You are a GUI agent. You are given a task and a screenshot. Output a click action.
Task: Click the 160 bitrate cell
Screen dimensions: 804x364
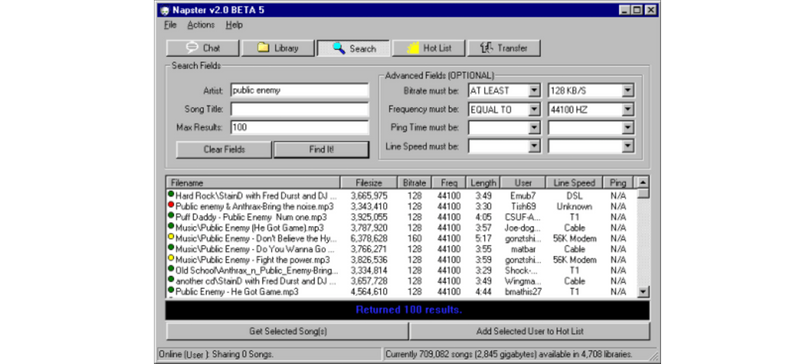(x=414, y=238)
